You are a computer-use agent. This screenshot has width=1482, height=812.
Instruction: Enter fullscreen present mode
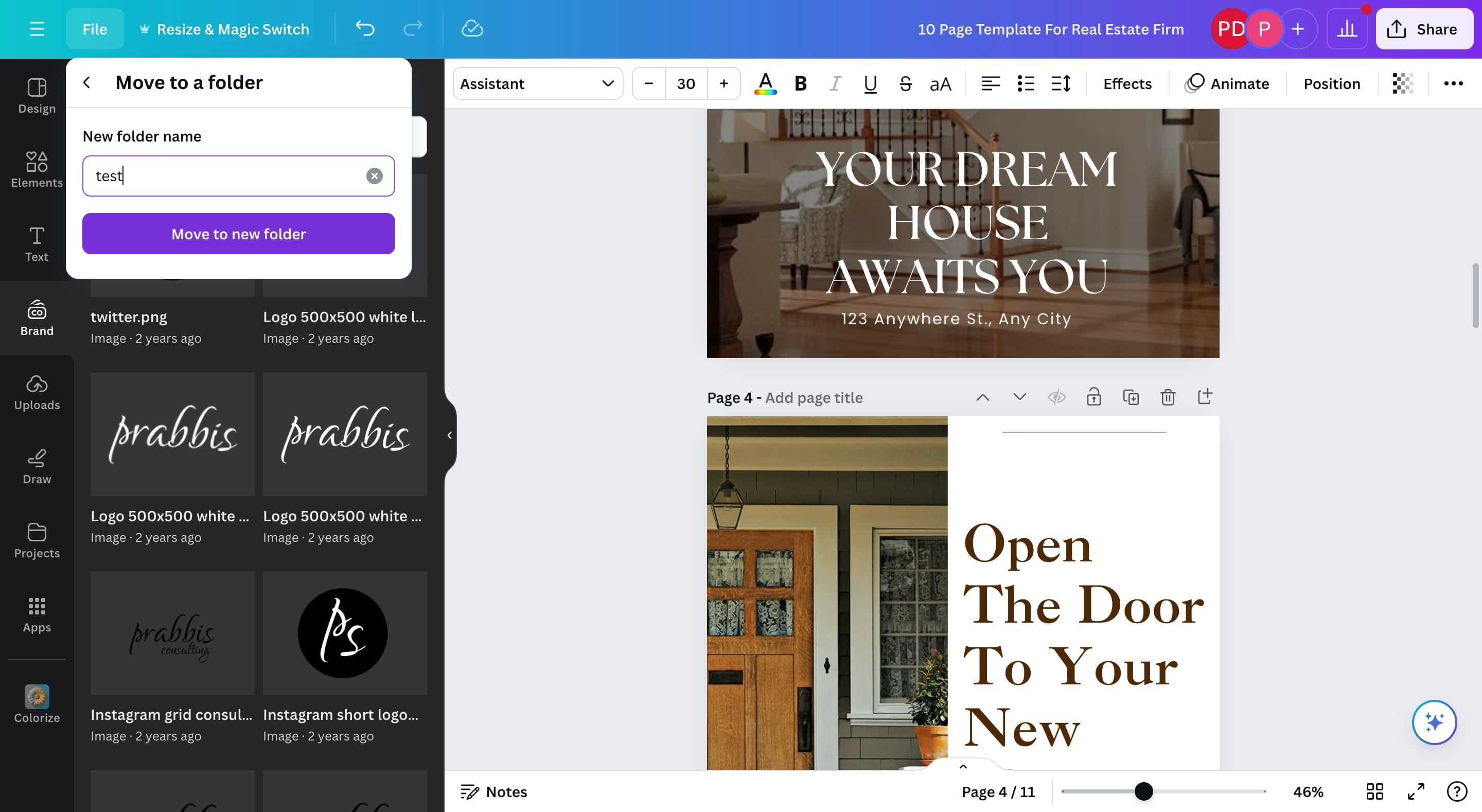click(x=1416, y=792)
